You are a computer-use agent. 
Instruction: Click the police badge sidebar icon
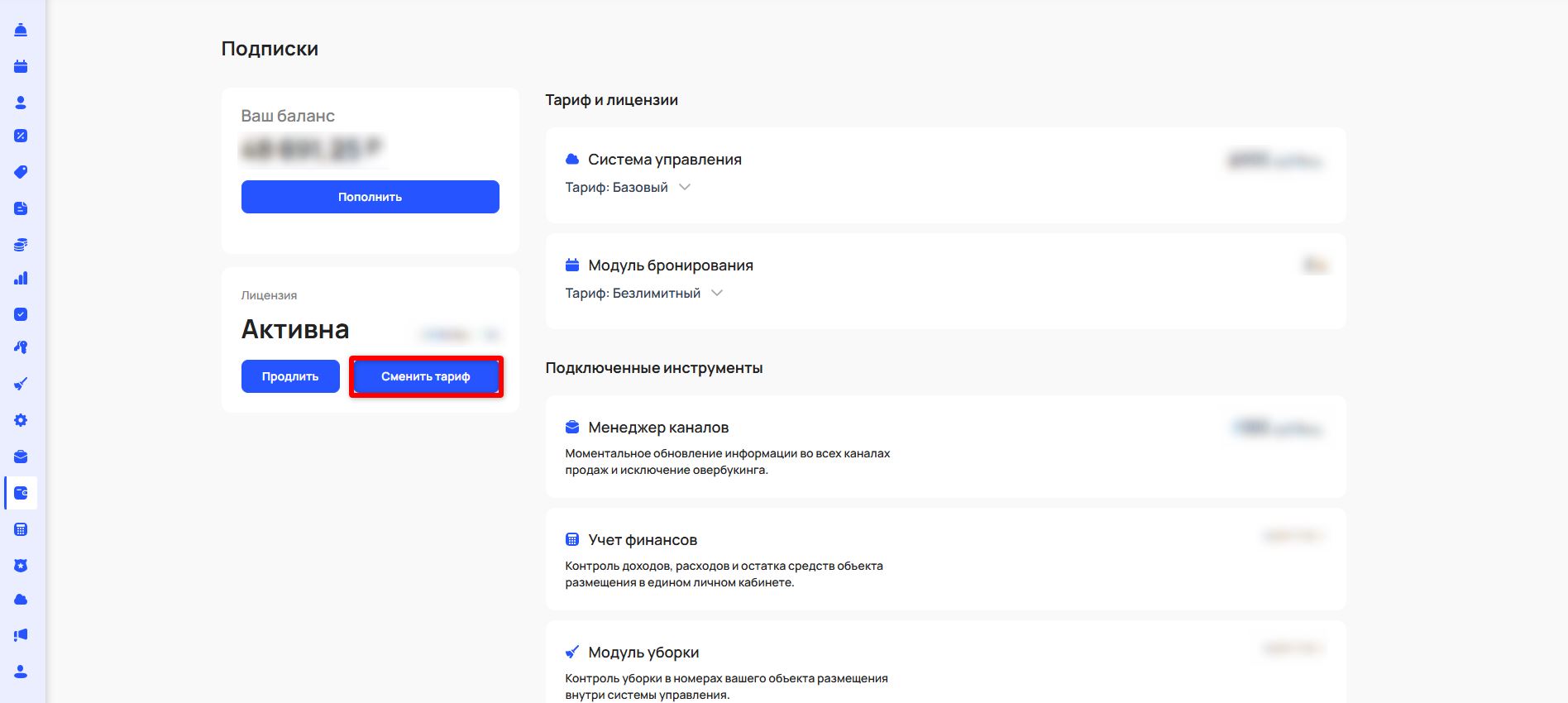click(x=21, y=566)
